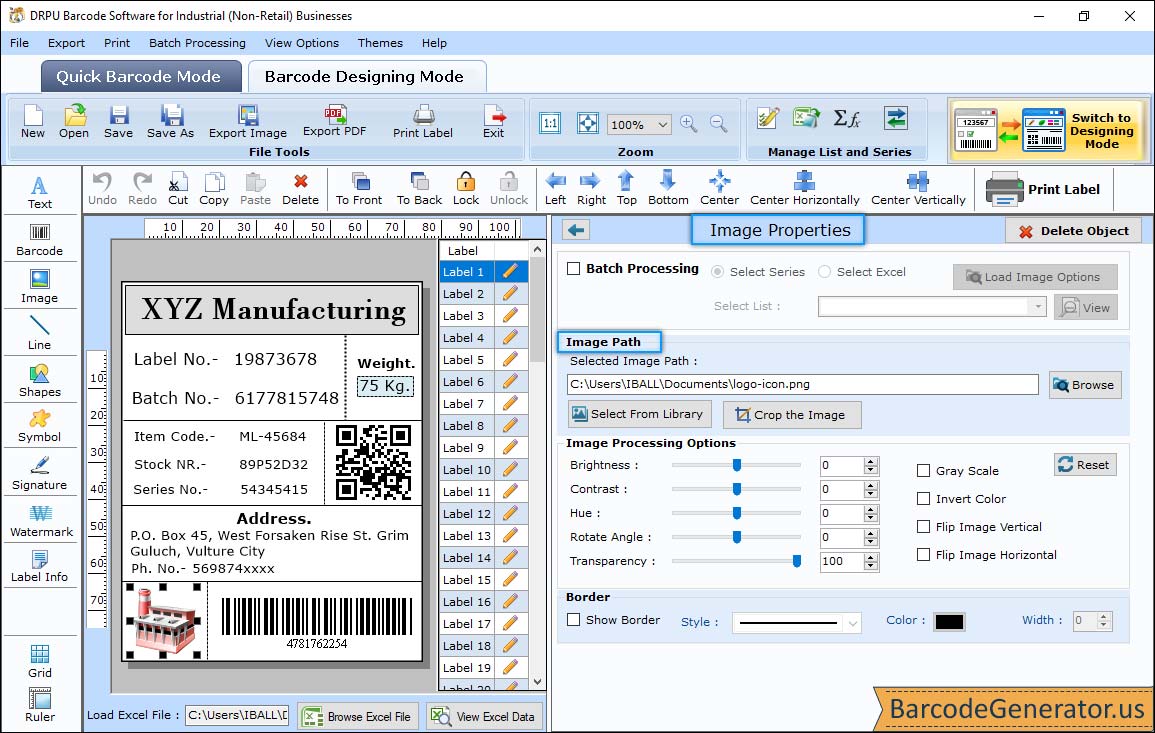Click Delete in the edit toolbar
Viewport: 1155px width, 733px height.
pyautogui.click(x=301, y=189)
